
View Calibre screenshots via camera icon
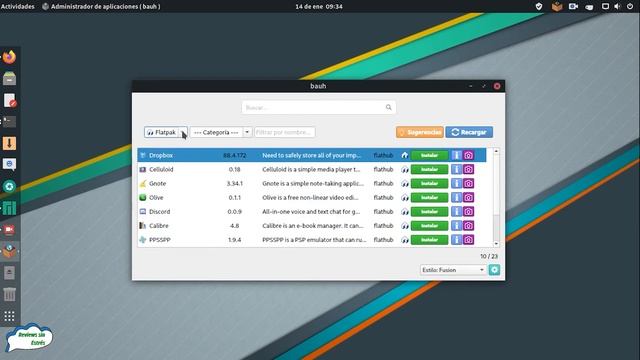pos(469,226)
